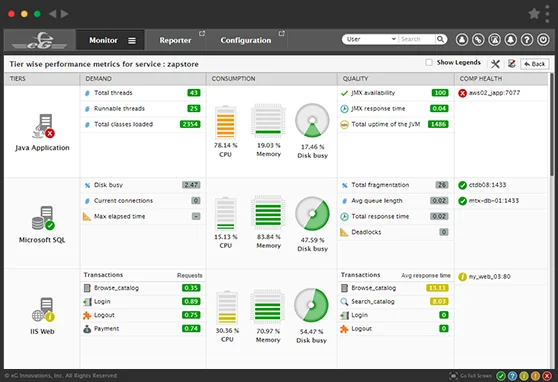Select the Java Application tier icon
558x382 pixels.
pyautogui.click(x=44, y=126)
